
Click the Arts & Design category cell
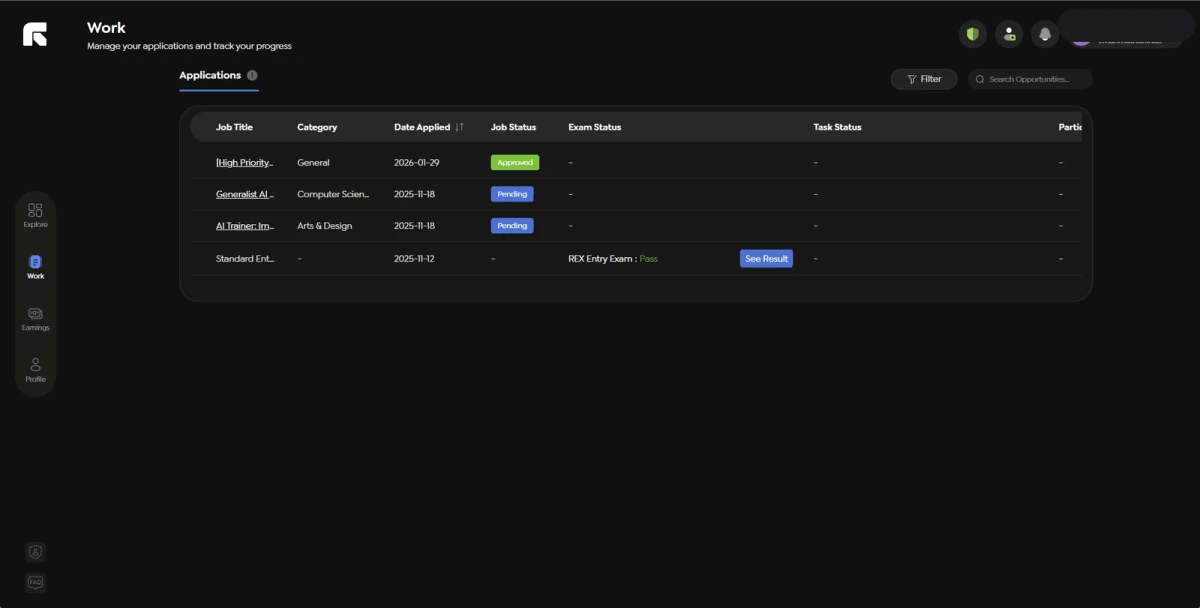tap(325, 226)
